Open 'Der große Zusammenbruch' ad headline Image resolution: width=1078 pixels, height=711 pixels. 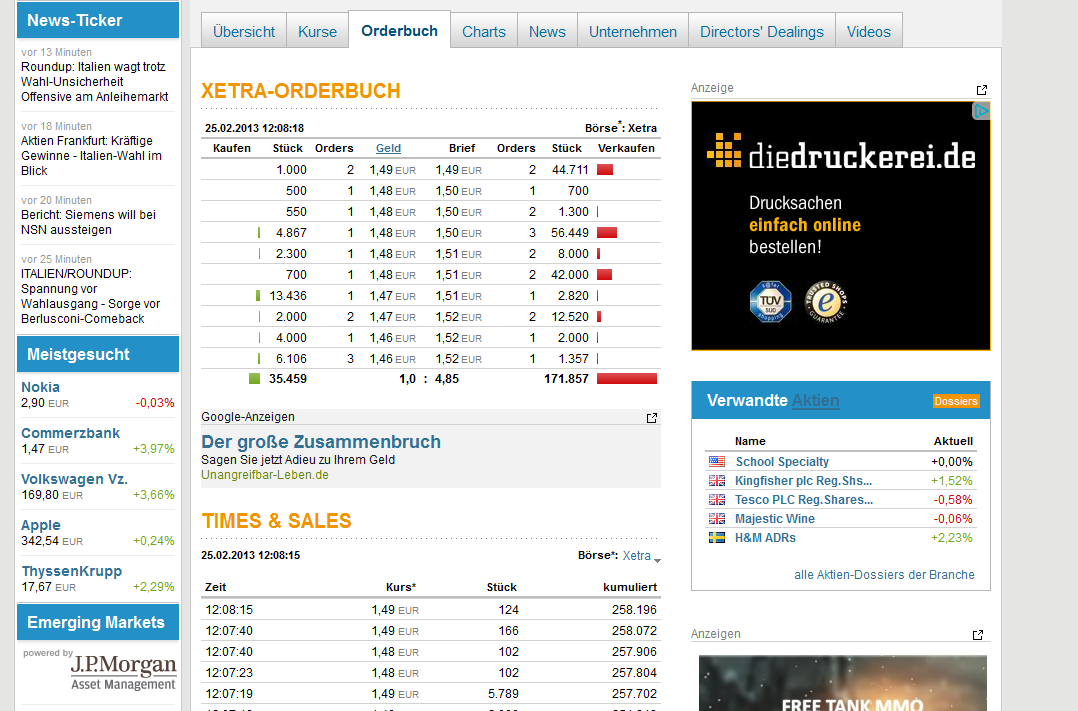(x=321, y=442)
